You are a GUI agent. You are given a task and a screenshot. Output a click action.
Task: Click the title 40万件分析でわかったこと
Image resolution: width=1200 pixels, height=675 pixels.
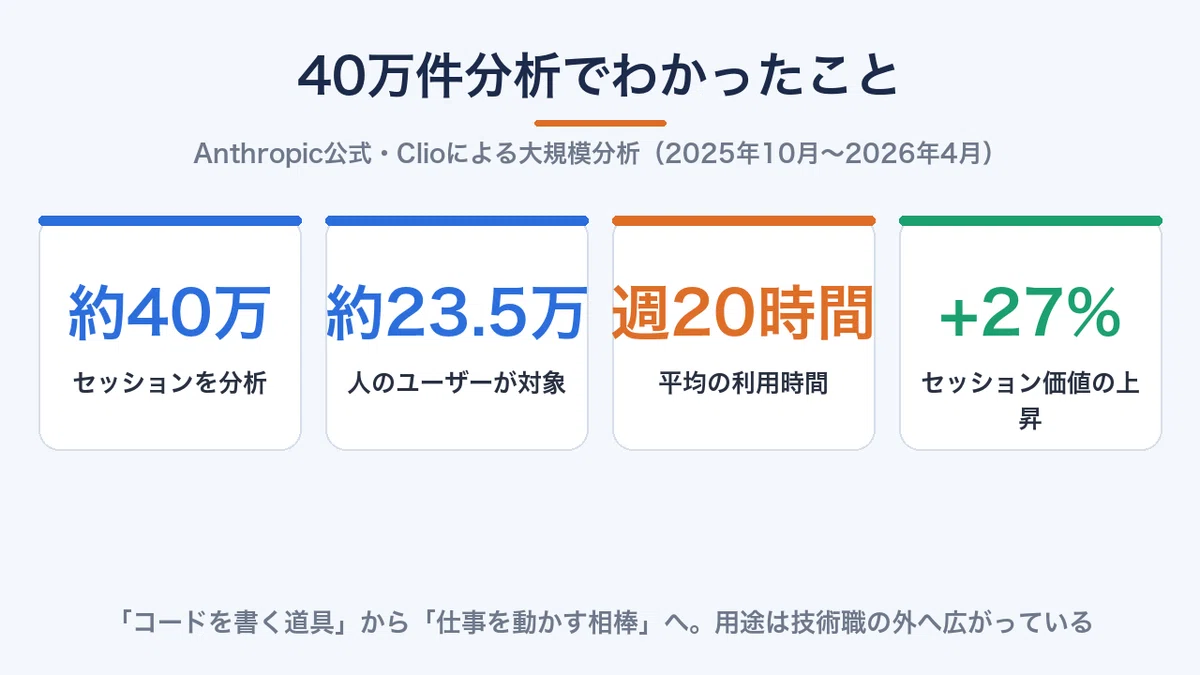click(x=599, y=78)
